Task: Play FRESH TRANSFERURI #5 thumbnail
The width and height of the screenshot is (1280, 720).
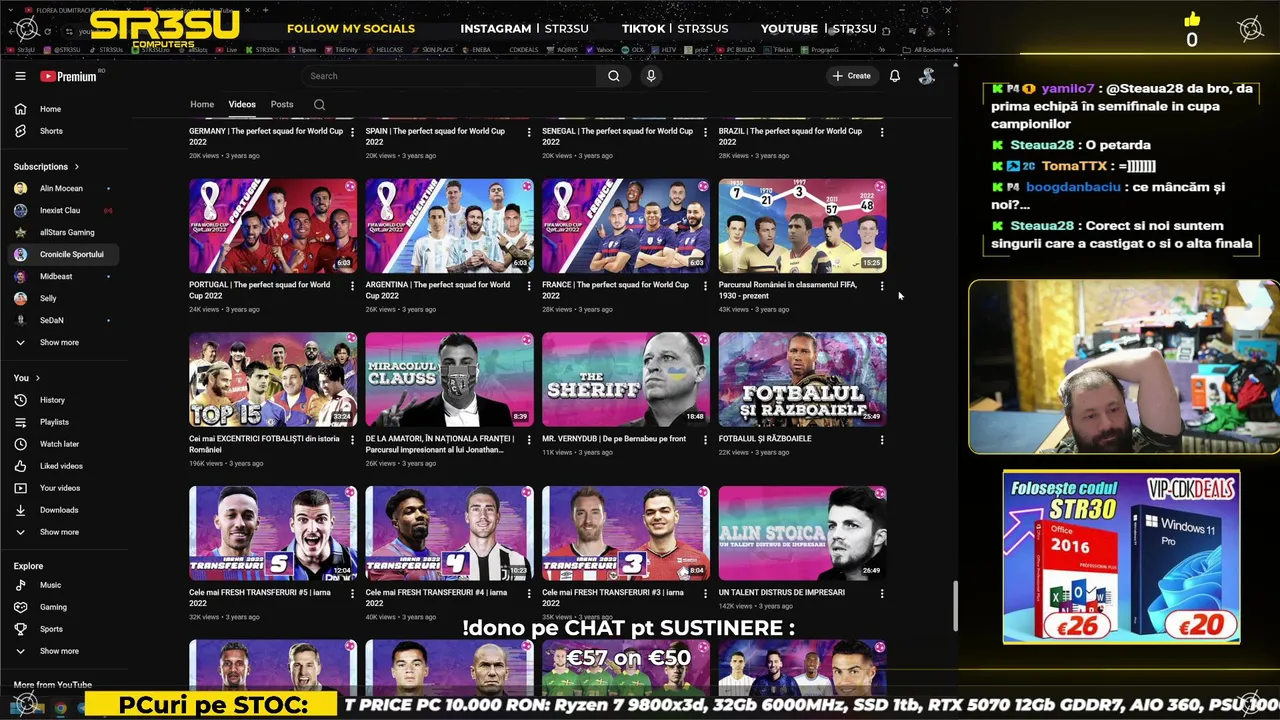Action: (273, 534)
